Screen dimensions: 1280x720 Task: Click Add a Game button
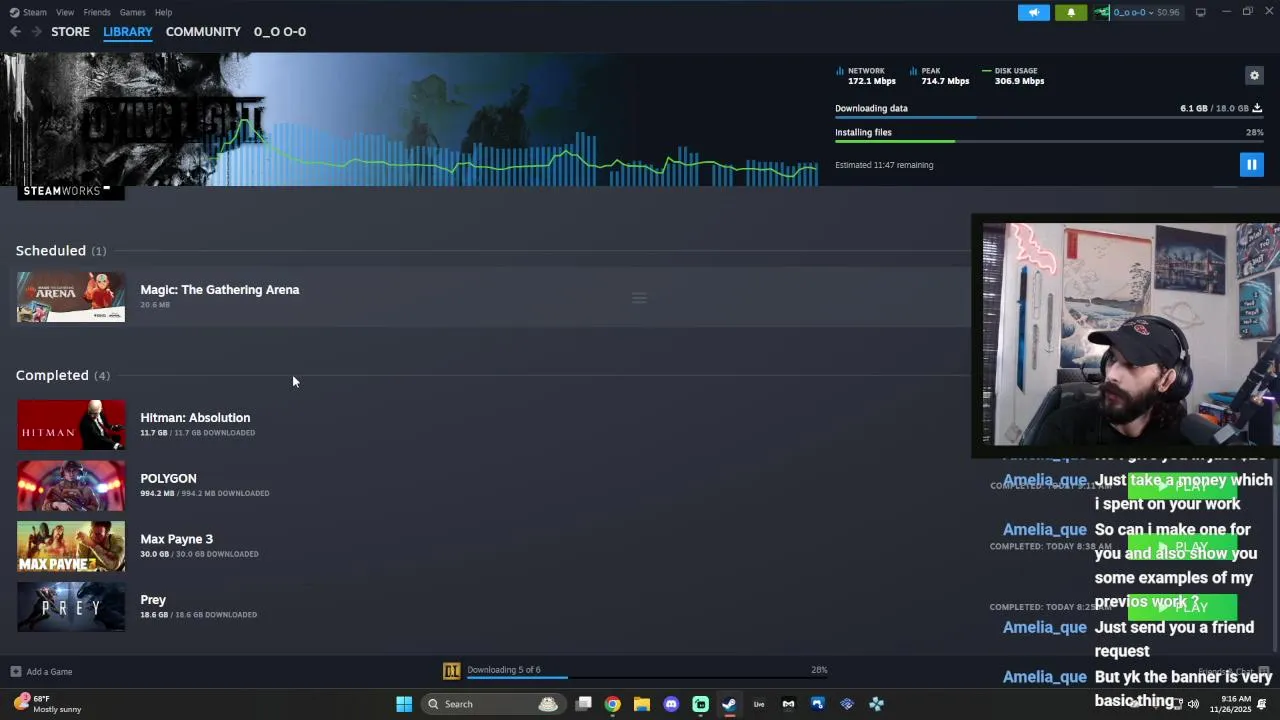point(41,672)
